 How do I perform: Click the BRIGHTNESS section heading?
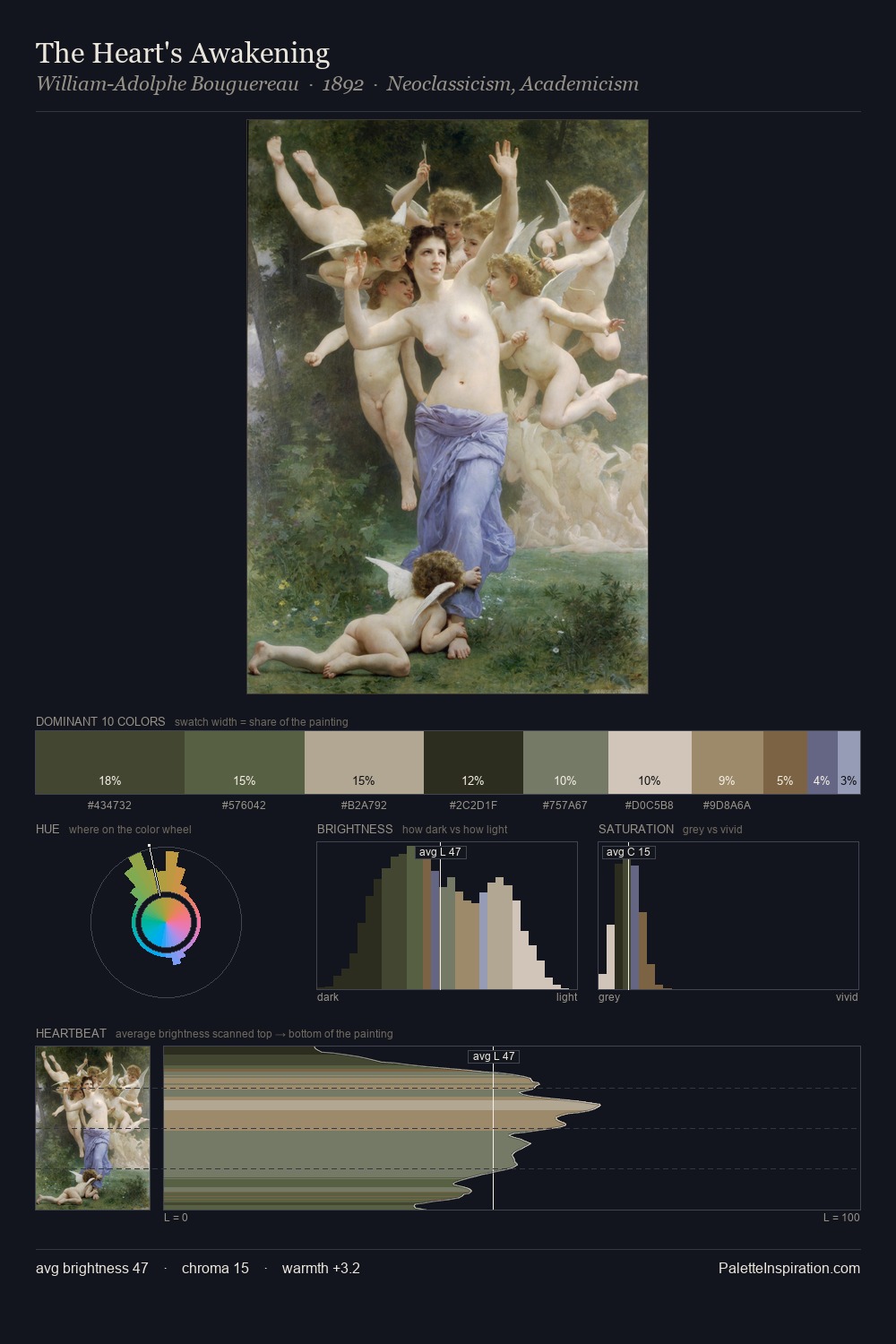click(355, 829)
